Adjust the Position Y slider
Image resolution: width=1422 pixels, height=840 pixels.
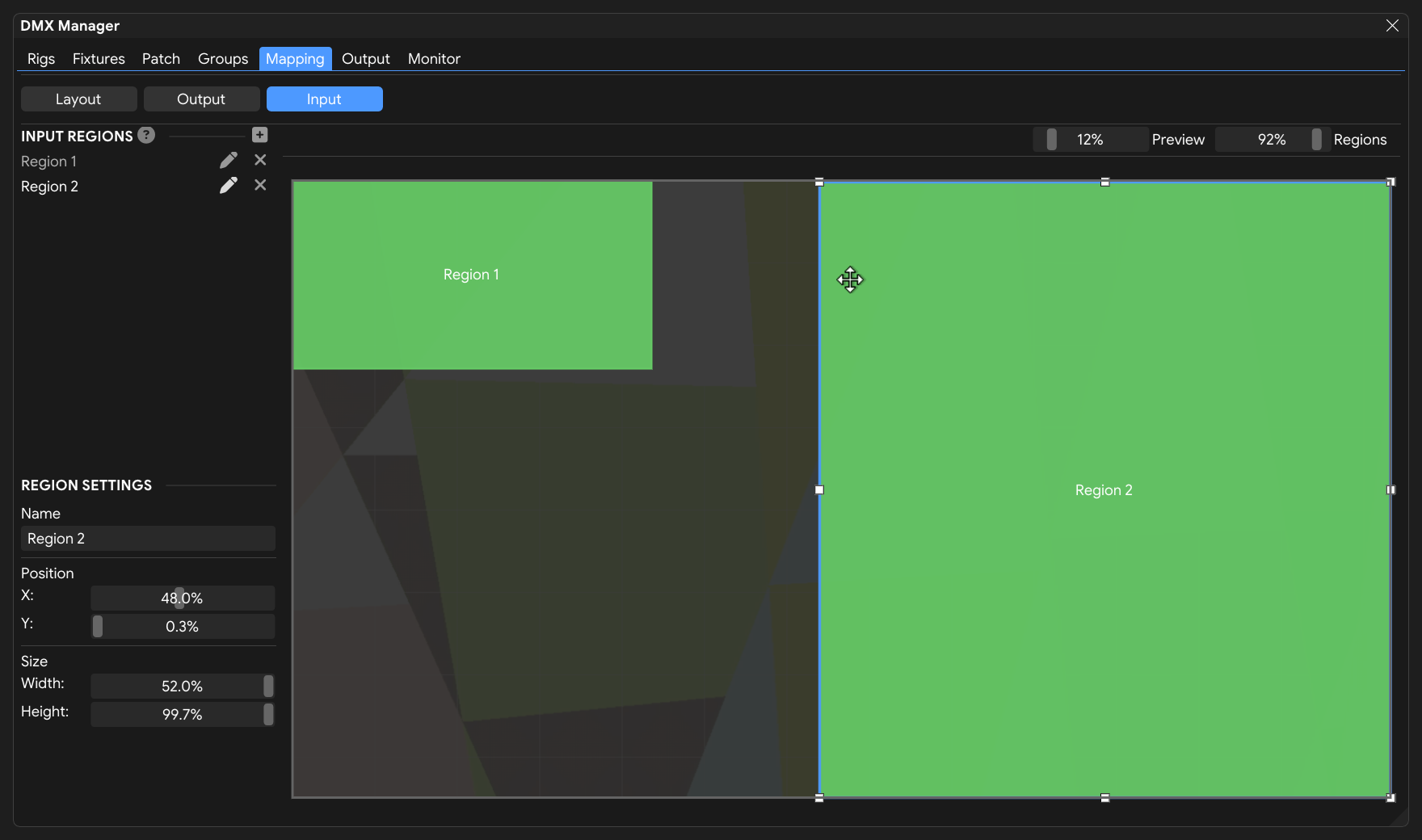pos(183,627)
